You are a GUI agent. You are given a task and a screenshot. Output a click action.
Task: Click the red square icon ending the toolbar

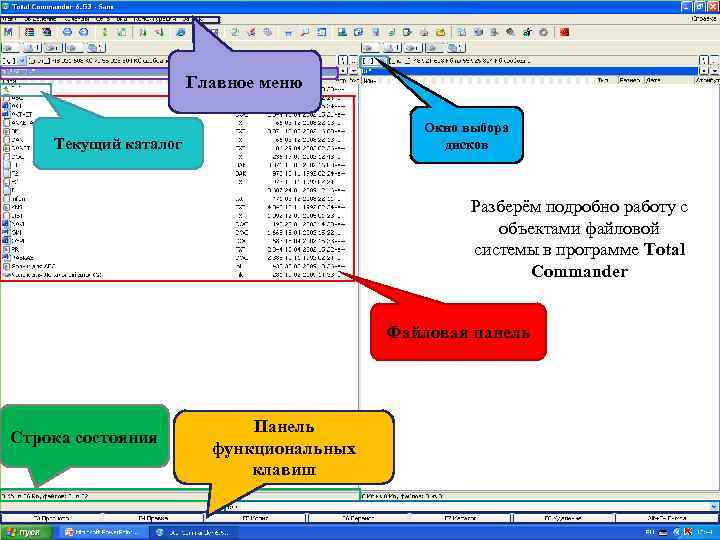pyautogui.click(x=565, y=32)
